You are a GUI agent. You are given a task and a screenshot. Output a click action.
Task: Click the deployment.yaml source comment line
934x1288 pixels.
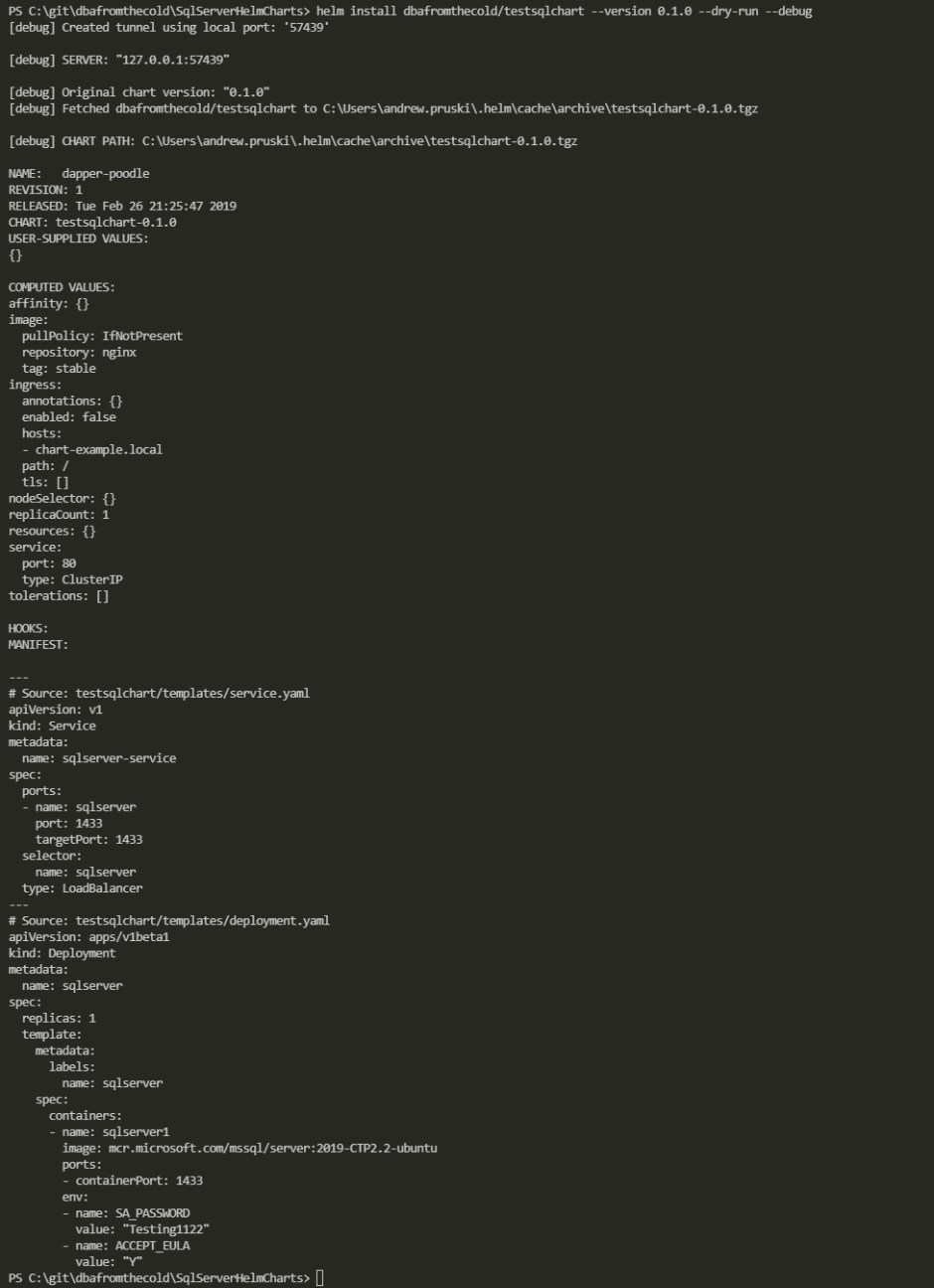(x=169, y=921)
